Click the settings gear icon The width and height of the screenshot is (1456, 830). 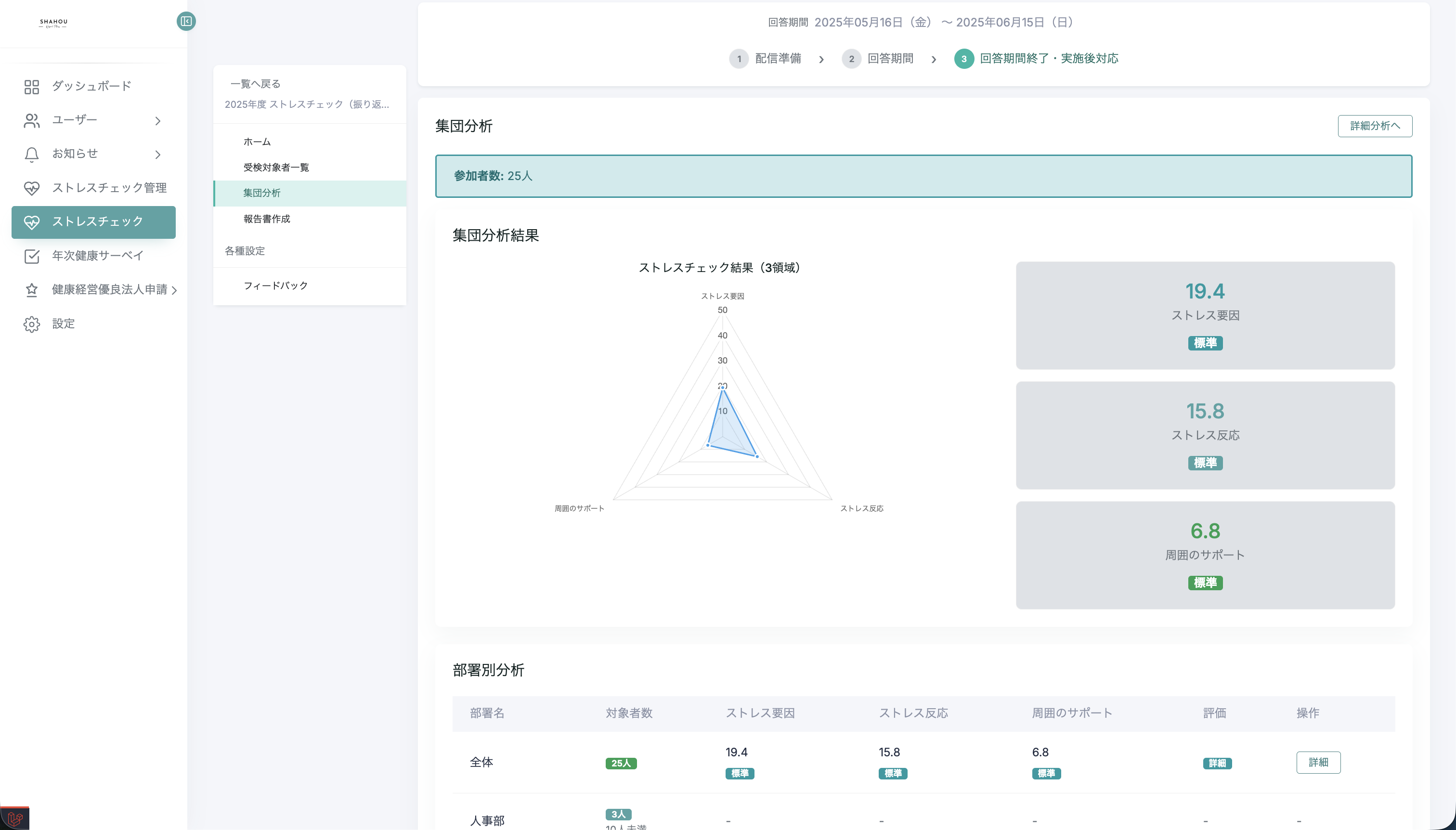tap(32, 324)
